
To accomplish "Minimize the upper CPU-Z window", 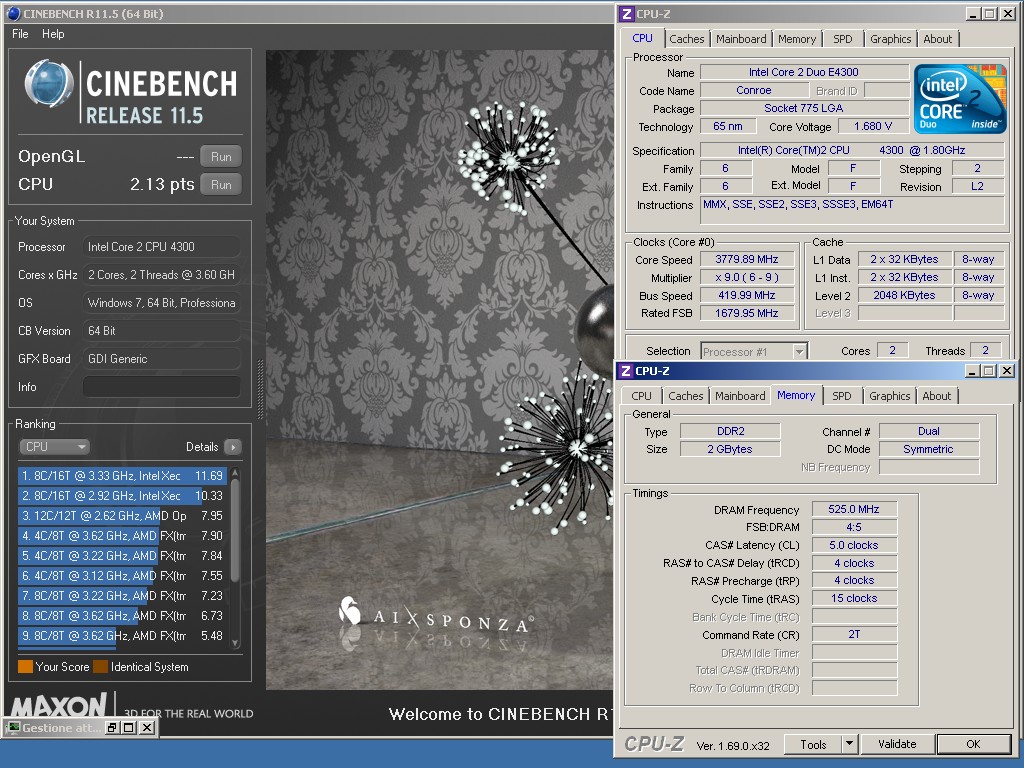I will click(x=972, y=14).
